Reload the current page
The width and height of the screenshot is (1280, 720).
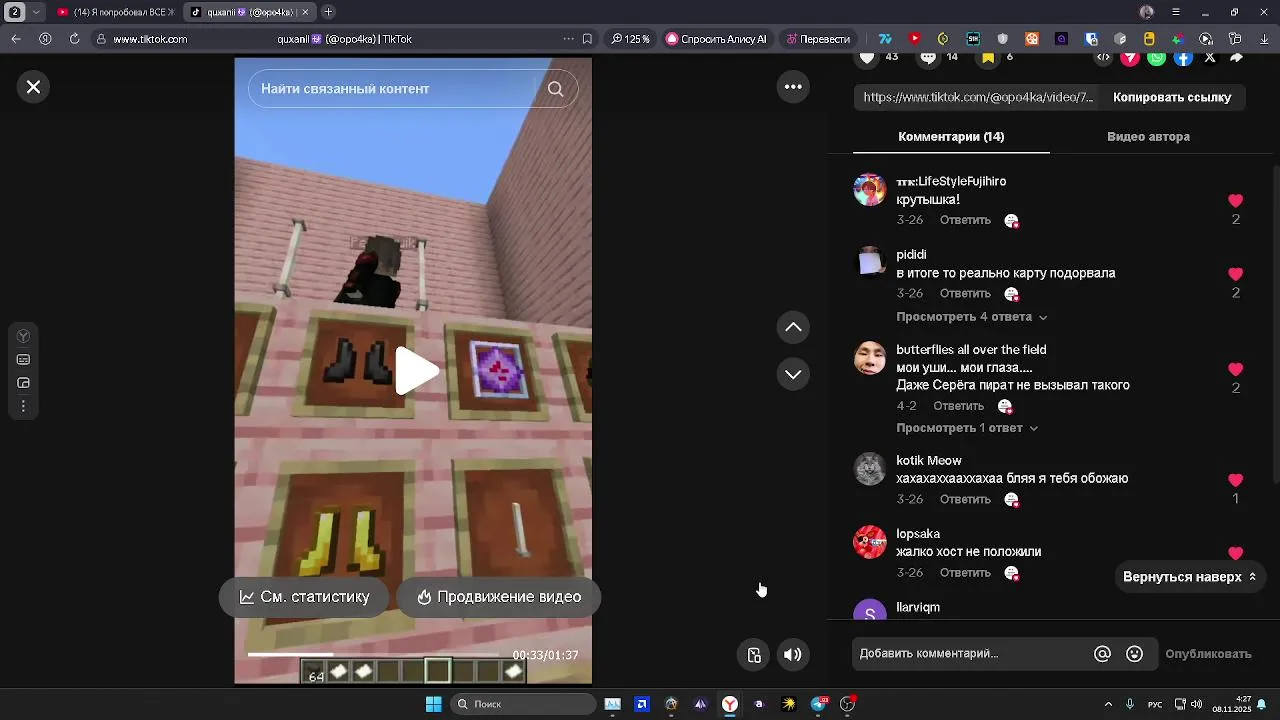[x=74, y=39]
